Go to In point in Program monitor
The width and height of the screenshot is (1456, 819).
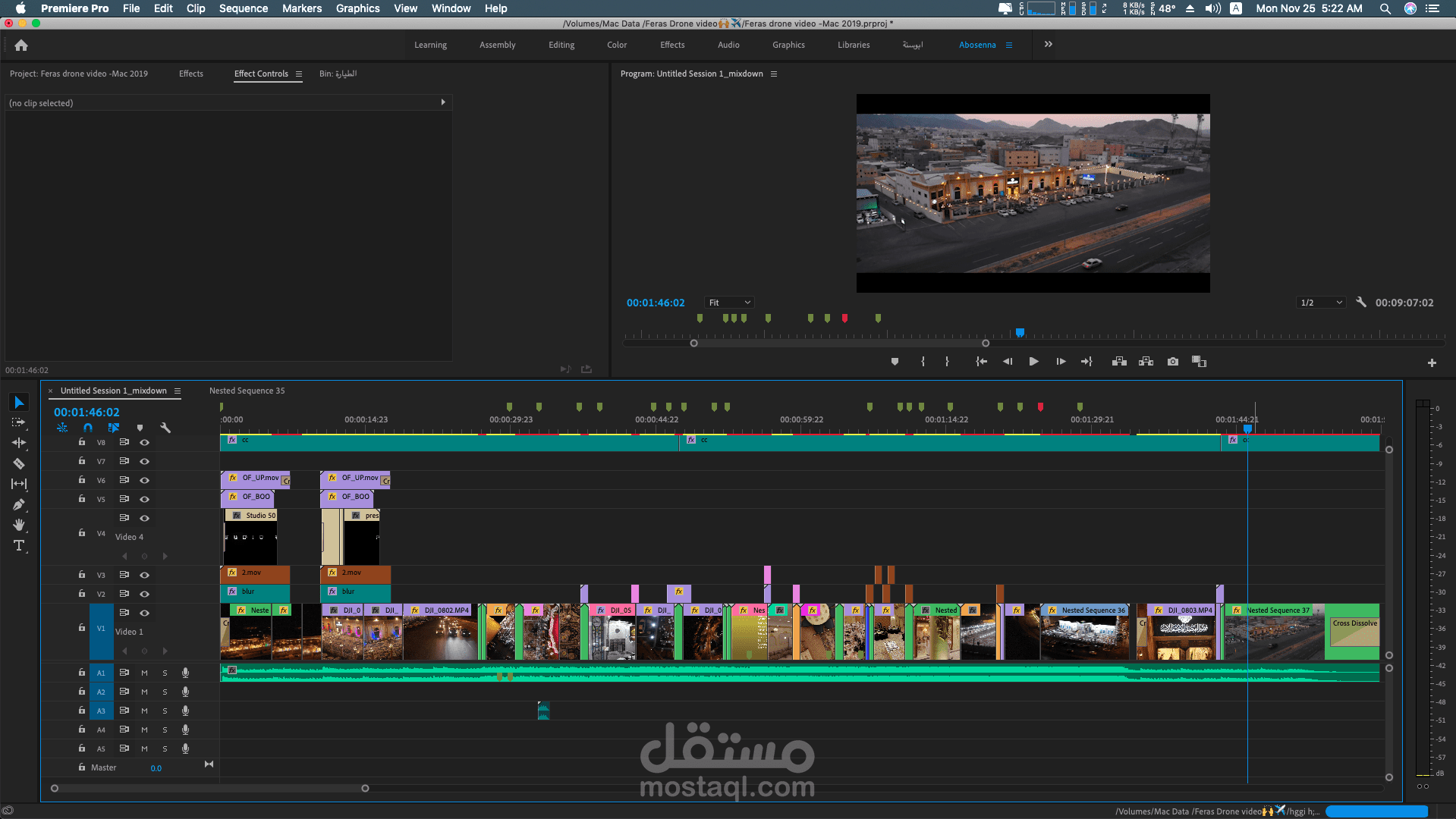(x=981, y=362)
